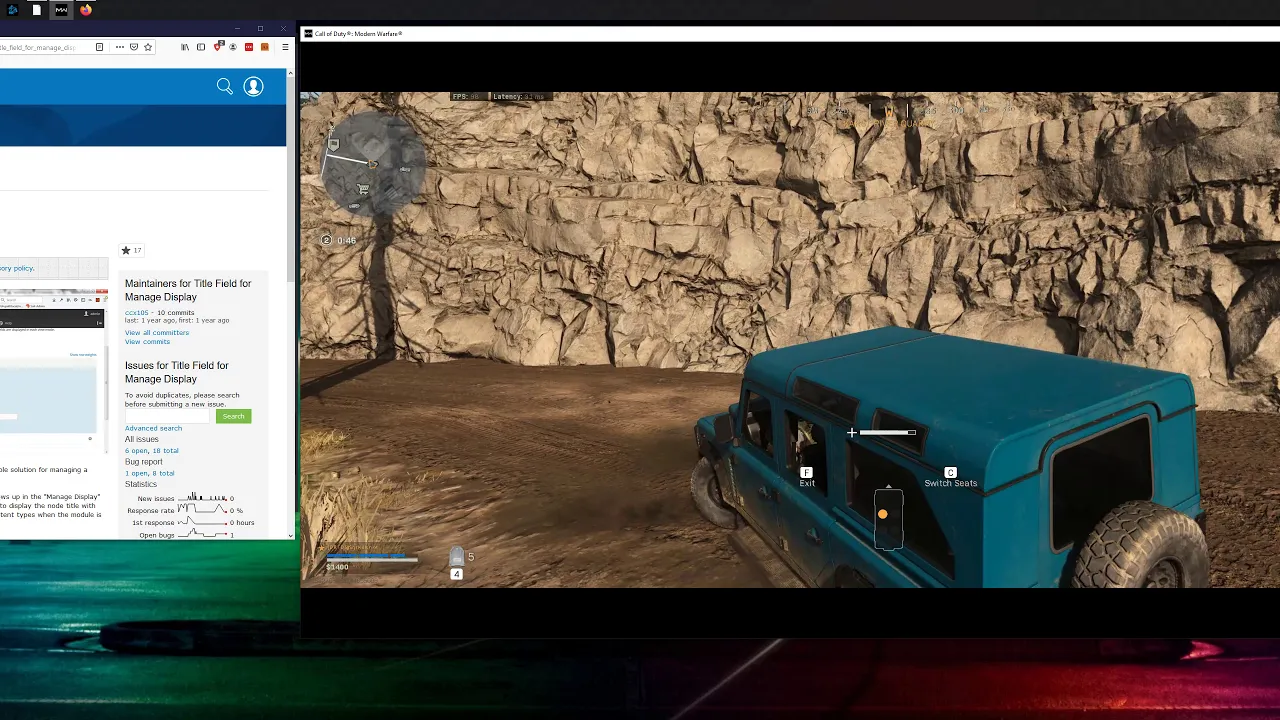Click Response rate statistics sparkline
1280x720 pixels.
[x=203, y=510]
